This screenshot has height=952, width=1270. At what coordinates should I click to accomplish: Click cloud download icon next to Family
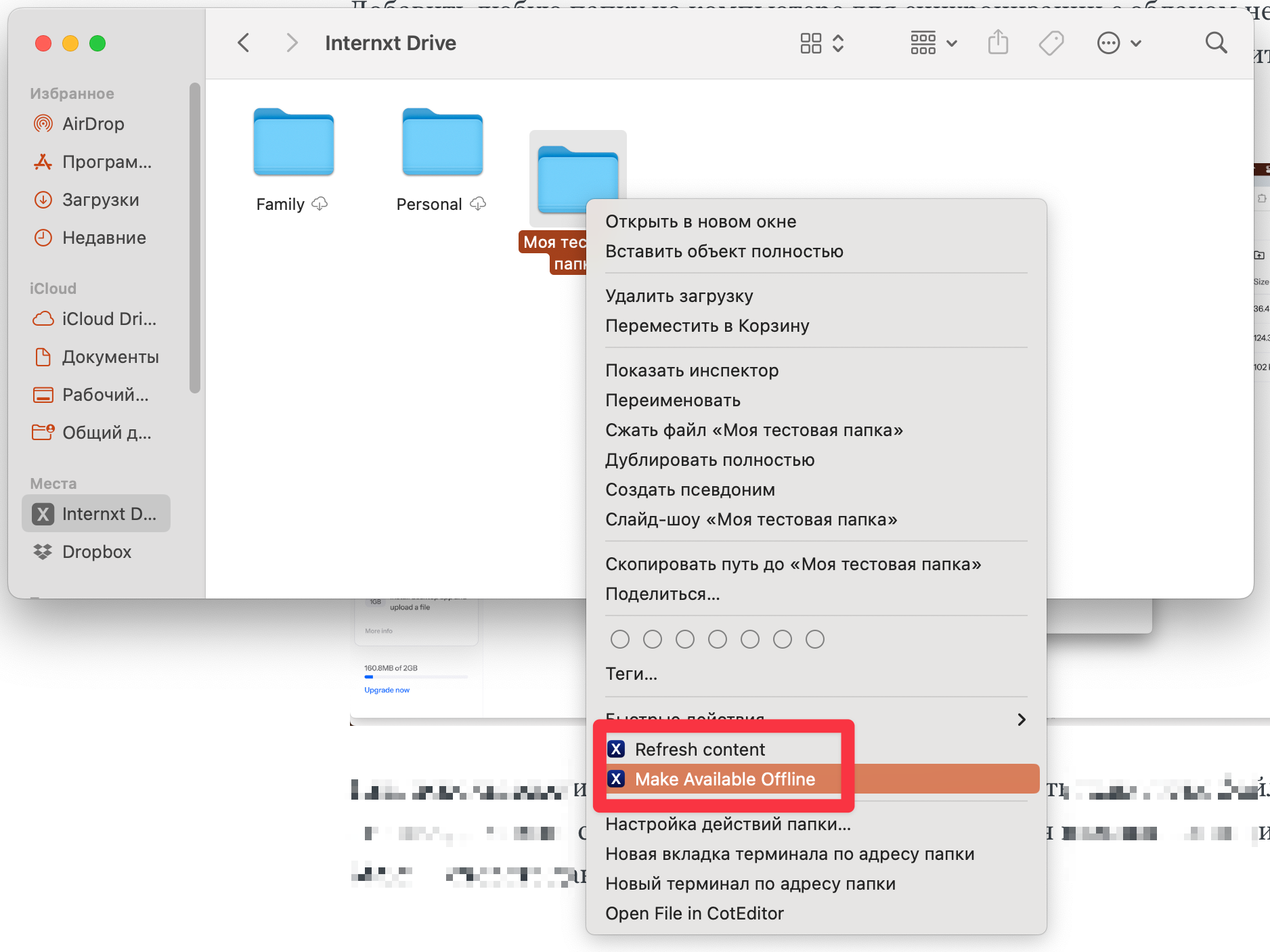pos(320,204)
